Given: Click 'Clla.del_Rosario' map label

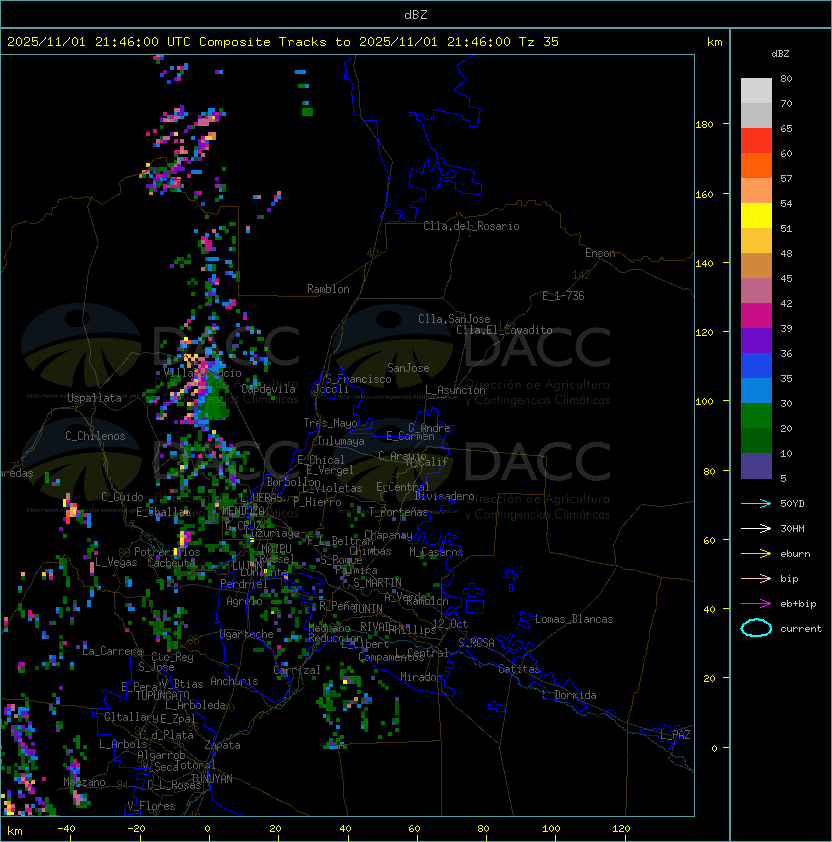Looking at the screenshot, I should point(471,226).
